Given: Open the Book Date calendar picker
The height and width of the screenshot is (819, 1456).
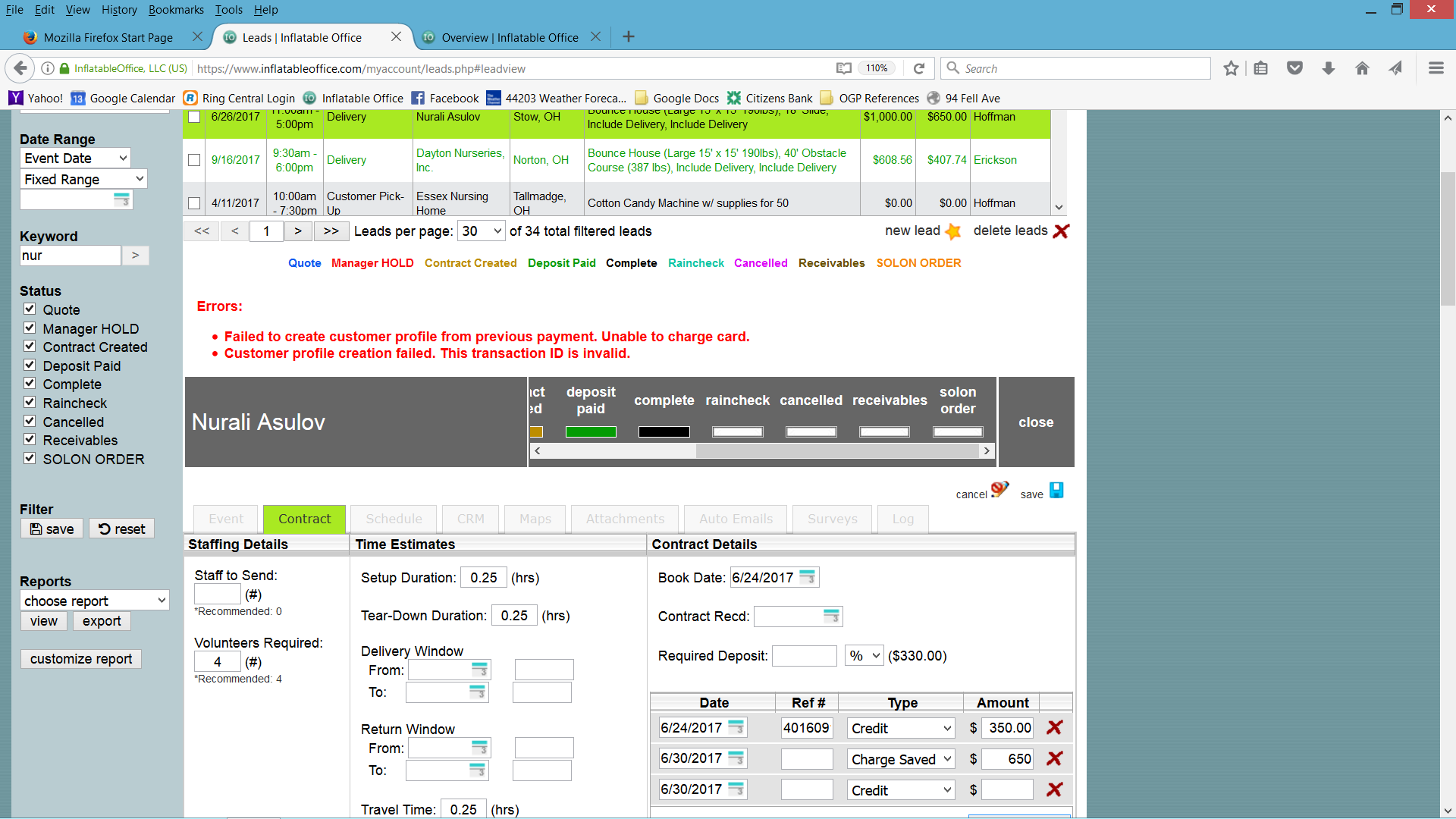Looking at the screenshot, I should (808, 578).
